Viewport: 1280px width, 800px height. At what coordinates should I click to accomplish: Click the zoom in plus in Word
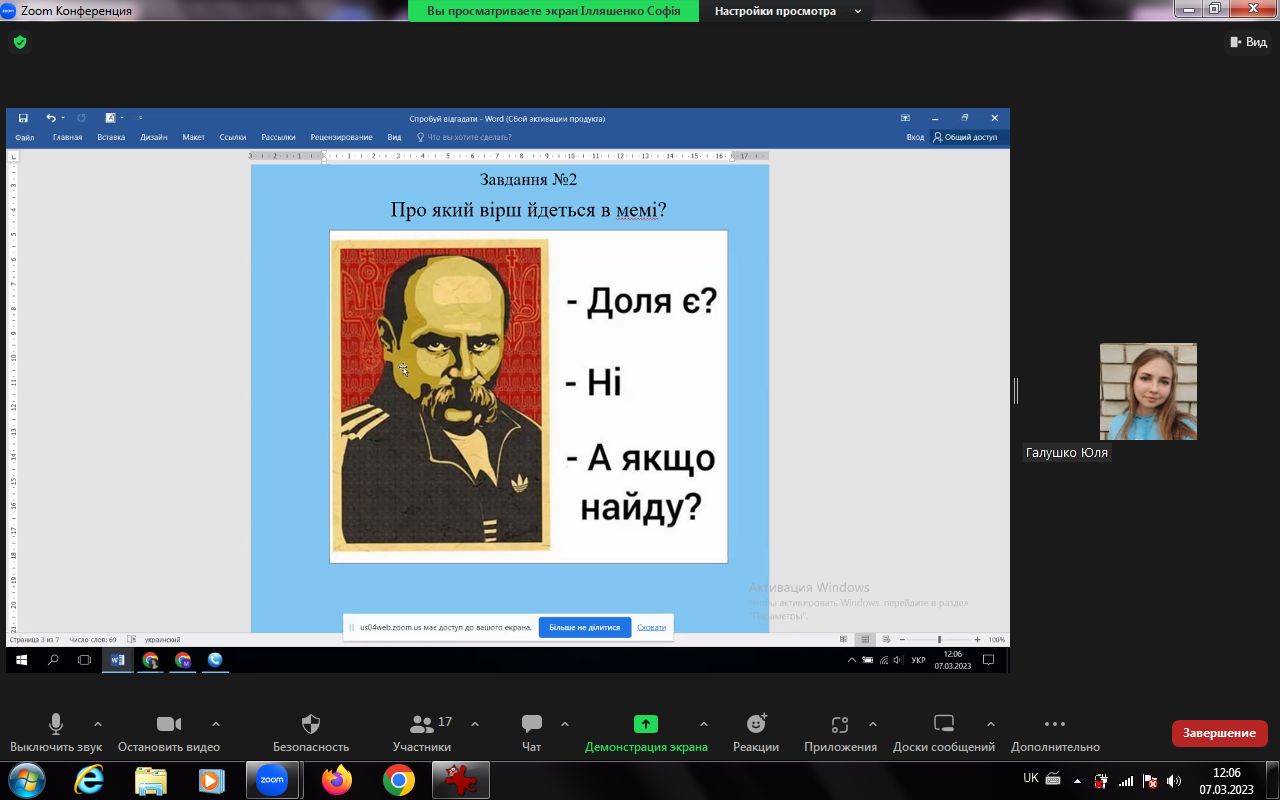tap(976, 640)
